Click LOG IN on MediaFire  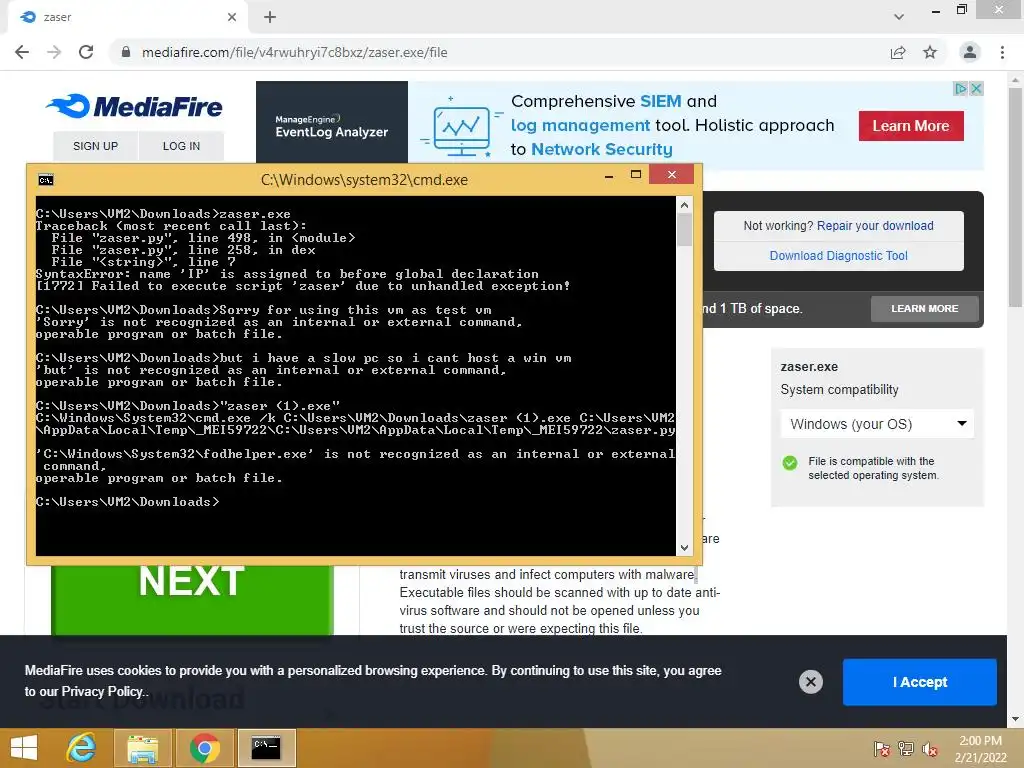pos(181,146)
